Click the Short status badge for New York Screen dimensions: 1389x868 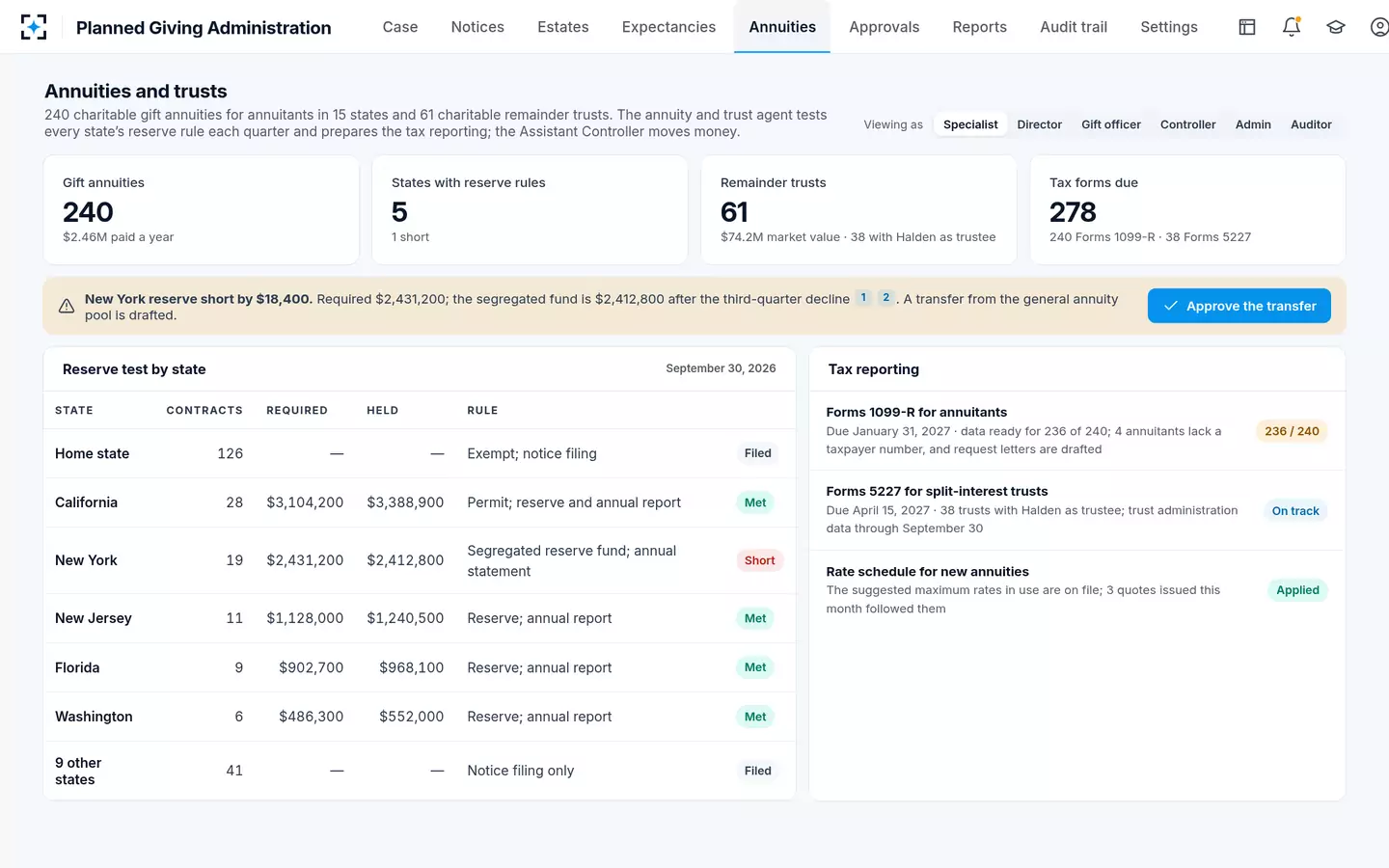coord(759,560)
